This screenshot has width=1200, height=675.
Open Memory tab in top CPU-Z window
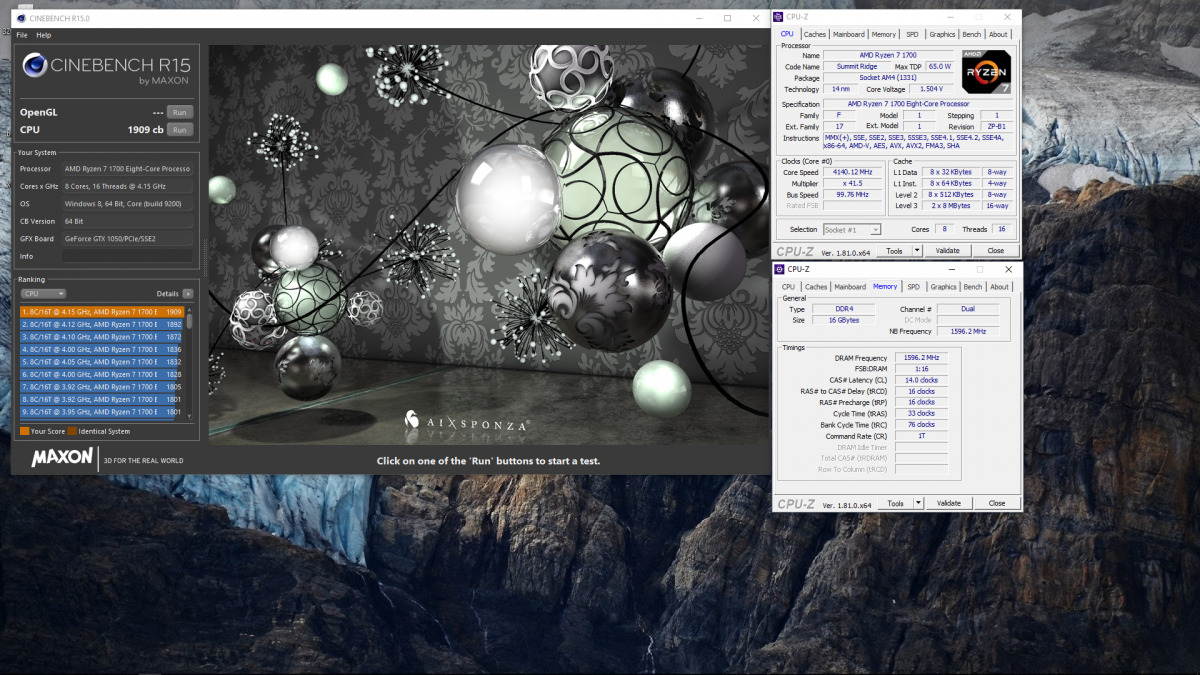coord(884,35)
